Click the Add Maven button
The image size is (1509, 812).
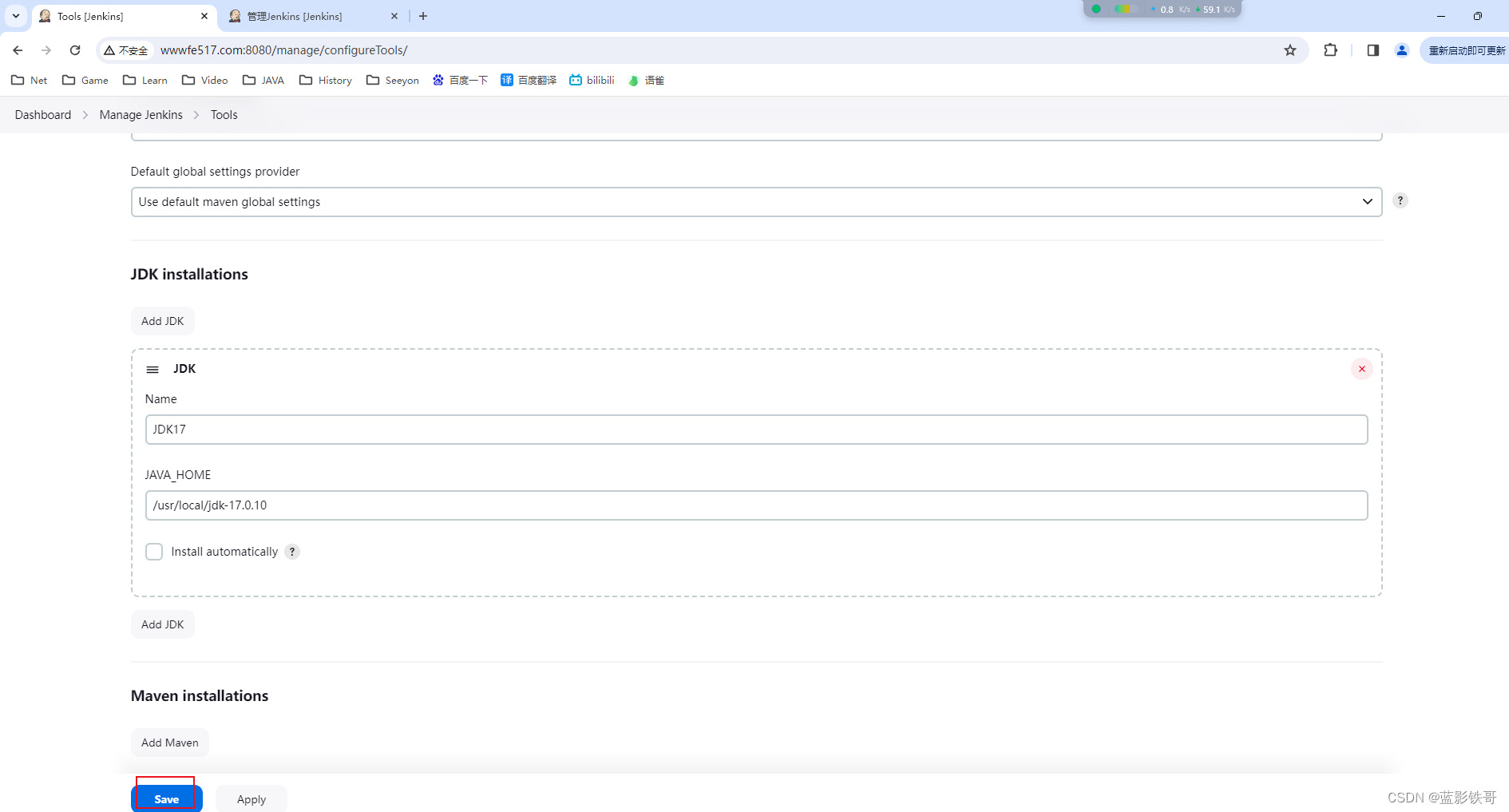pyautogui.click(x=170, y=743)
